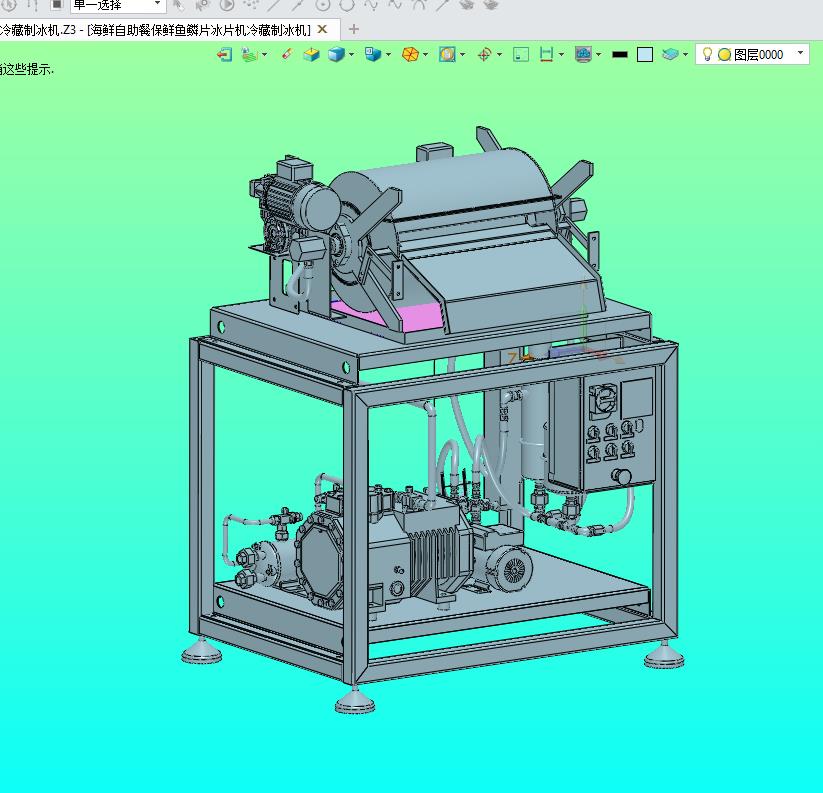Add a new tab with plus button
This screenshot has width=823, height=793.
[353, 29]
